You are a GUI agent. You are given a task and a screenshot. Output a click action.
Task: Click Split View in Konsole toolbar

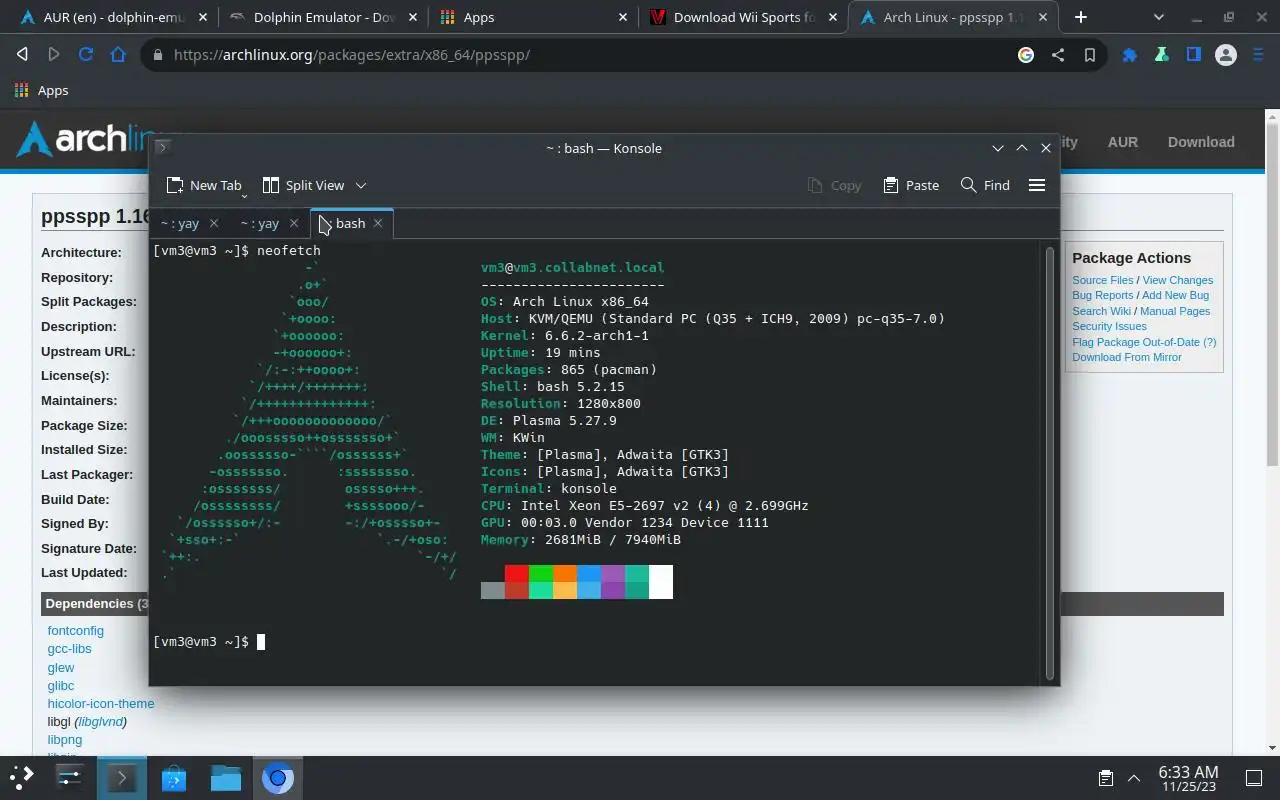click(303, 185)
